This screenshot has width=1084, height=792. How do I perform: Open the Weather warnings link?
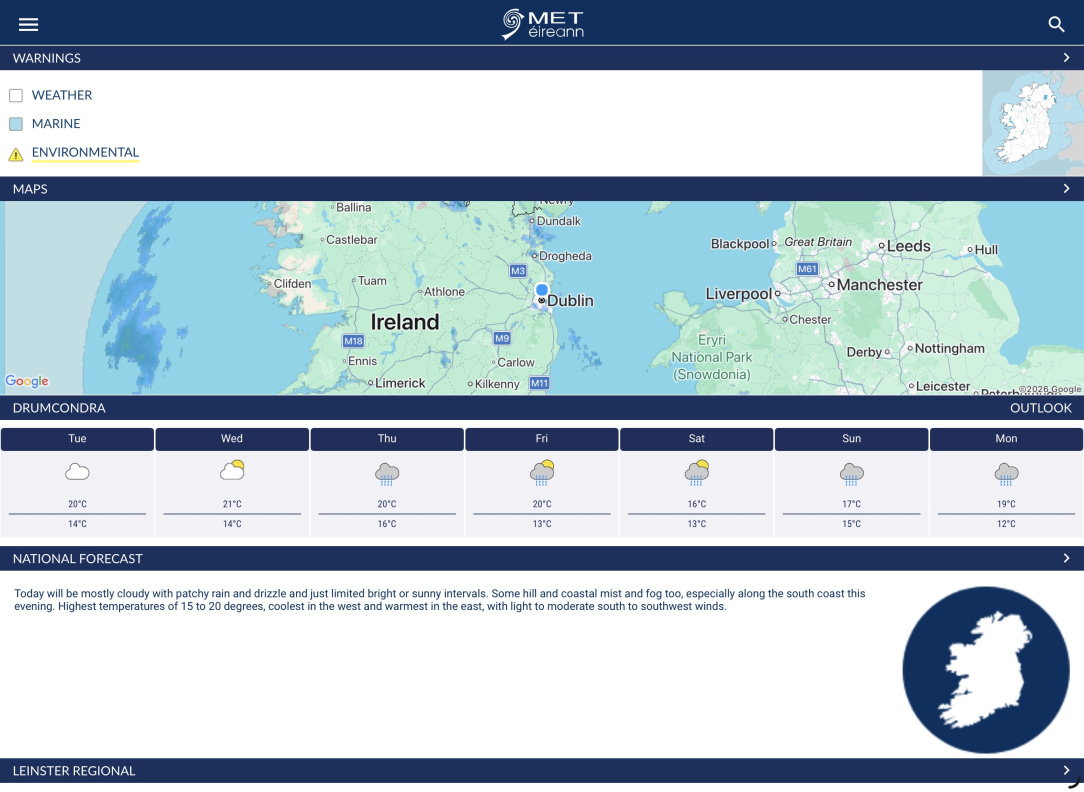click(62, 95)
